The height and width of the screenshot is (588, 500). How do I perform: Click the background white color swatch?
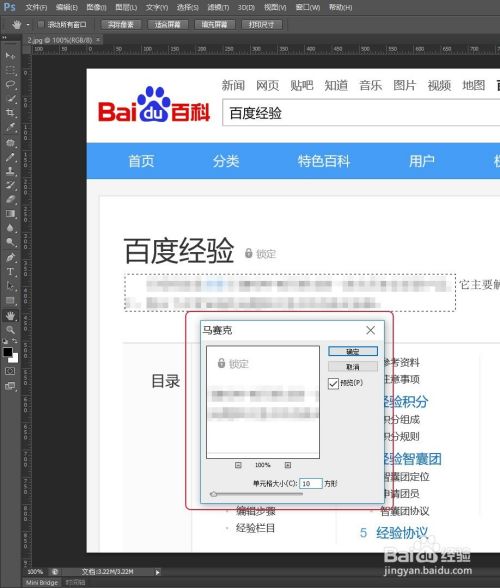pyautogui.click(x=15, y=359)
